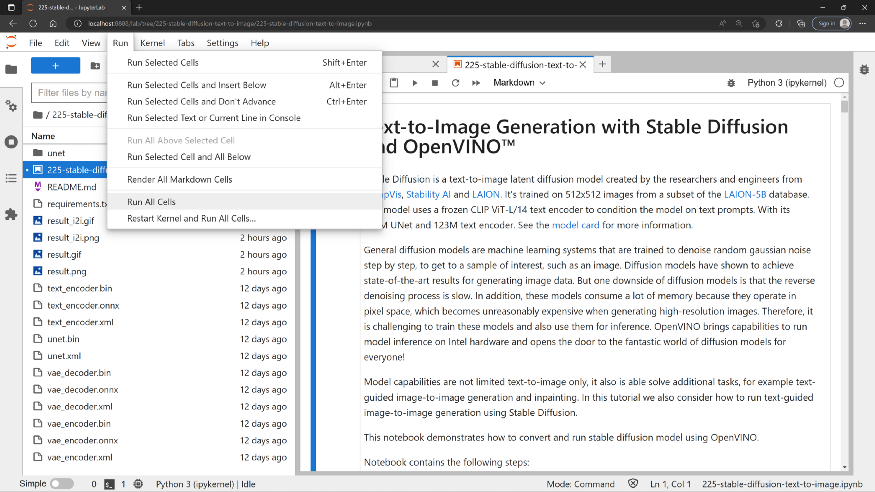Click the restart kernel icon
This screenshot has height=492, width=875.
click(456, 83)
